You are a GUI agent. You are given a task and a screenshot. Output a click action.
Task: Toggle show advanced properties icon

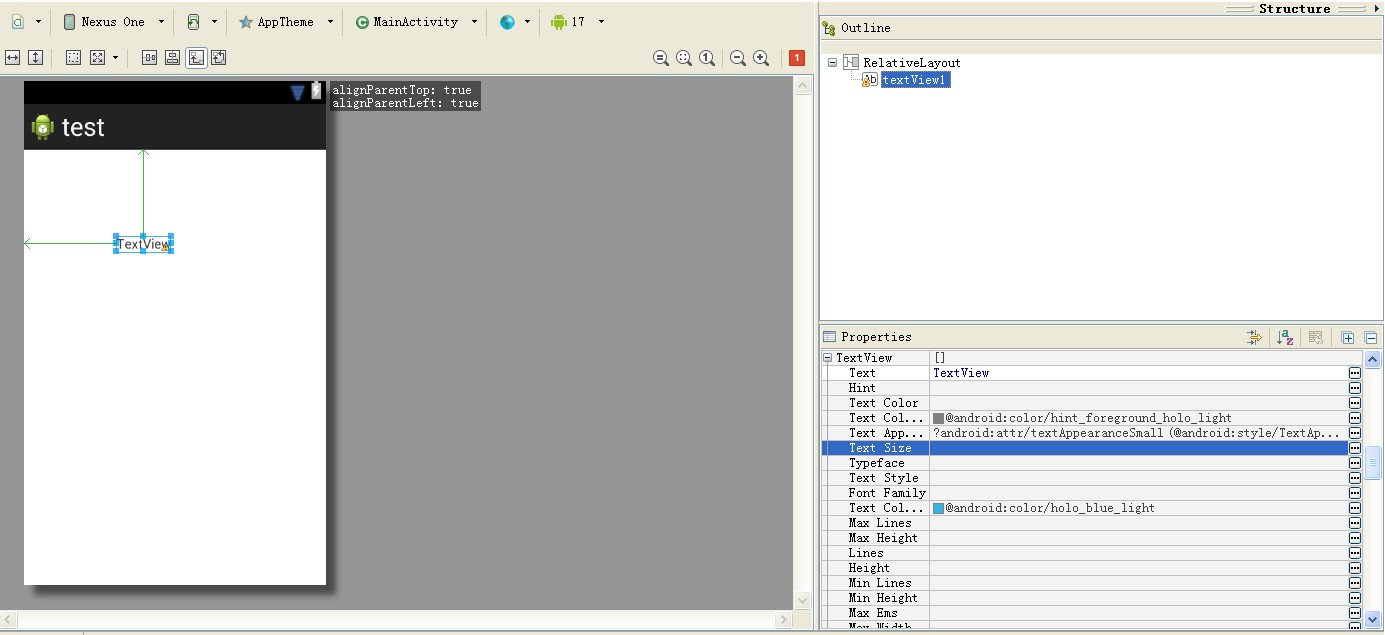pos(1253,337)
